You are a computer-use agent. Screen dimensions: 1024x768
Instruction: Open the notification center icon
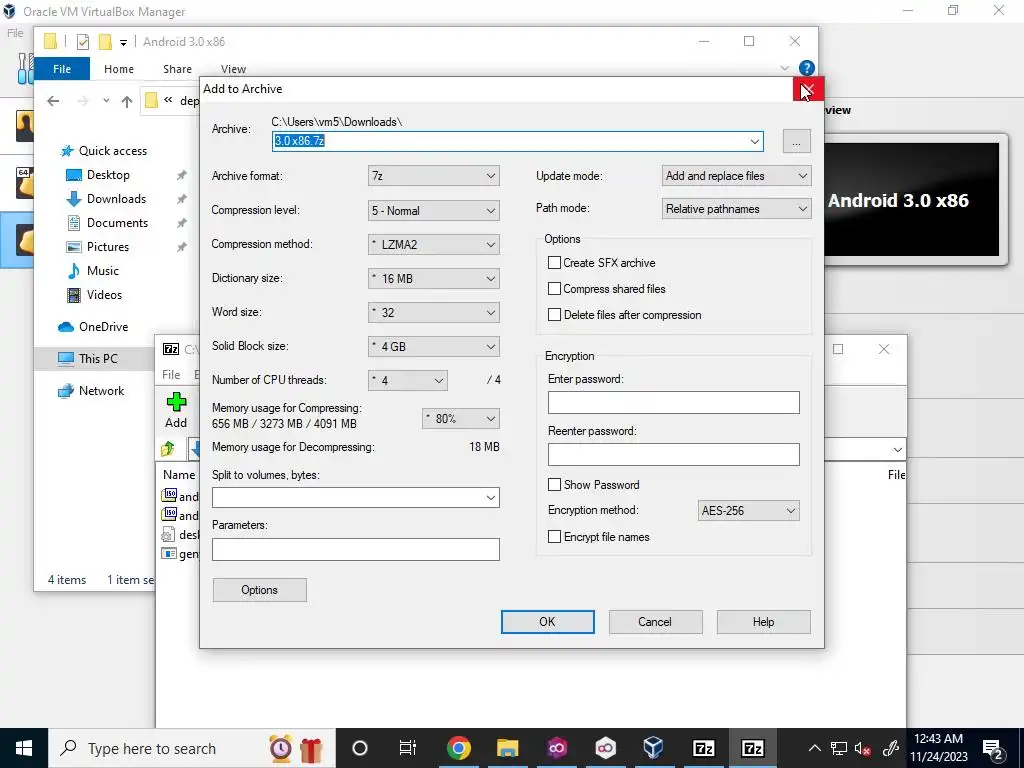[993, 748]
